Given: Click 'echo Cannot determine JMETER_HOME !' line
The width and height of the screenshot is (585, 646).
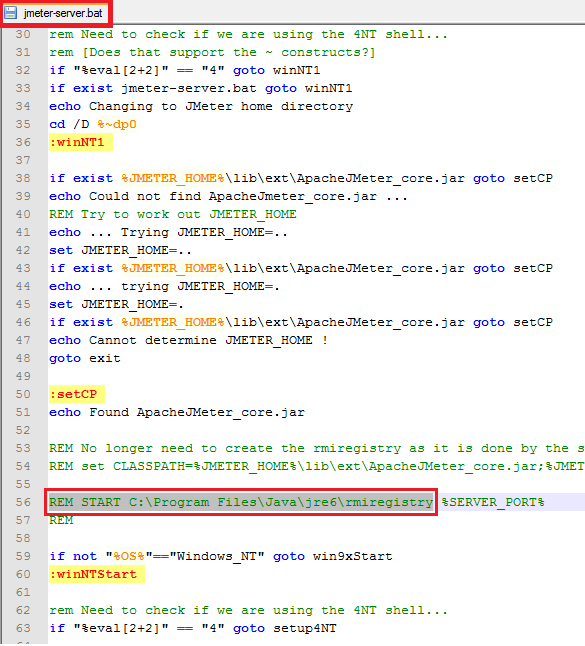Looking at the screenshot, I should coord(188,340).
